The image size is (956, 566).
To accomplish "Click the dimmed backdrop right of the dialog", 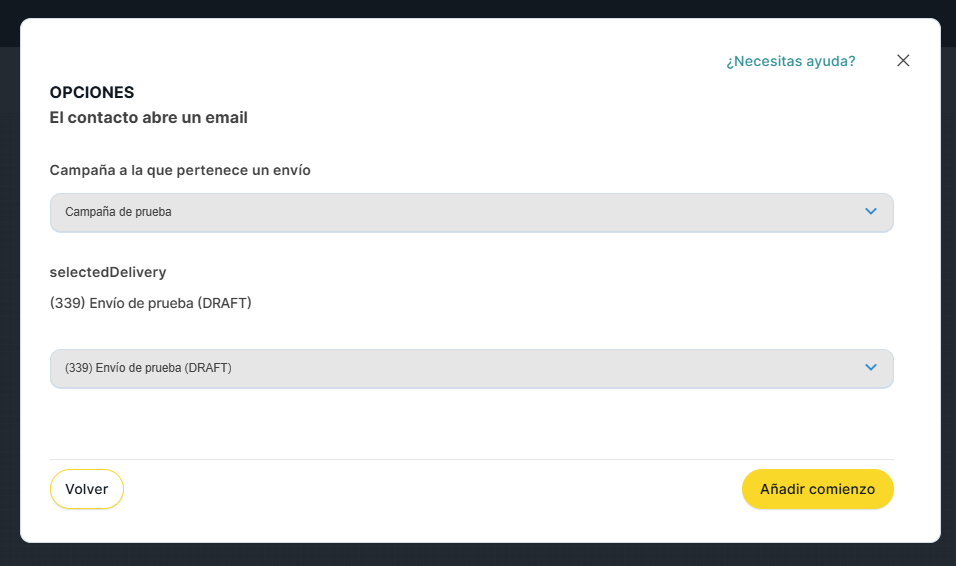I will point(948,300).
